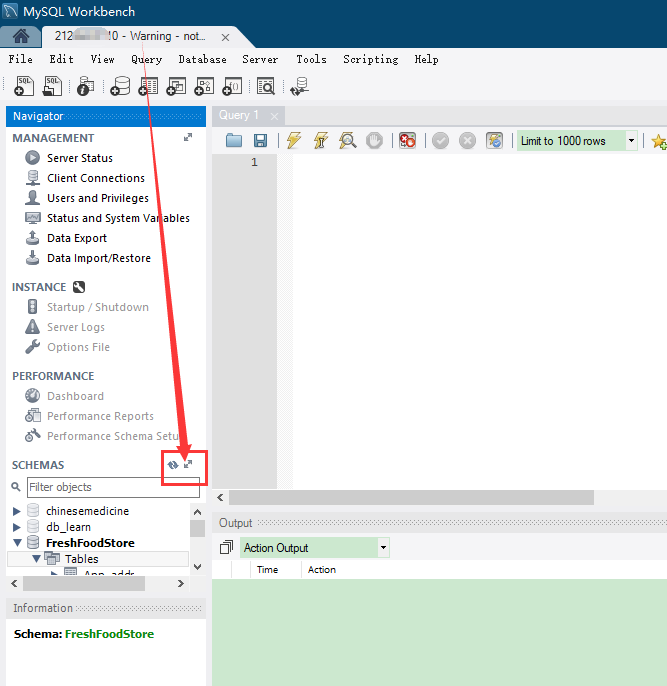667x686 pixels.
Task: Open the Edit menu
Action: (x=61, y=59)
